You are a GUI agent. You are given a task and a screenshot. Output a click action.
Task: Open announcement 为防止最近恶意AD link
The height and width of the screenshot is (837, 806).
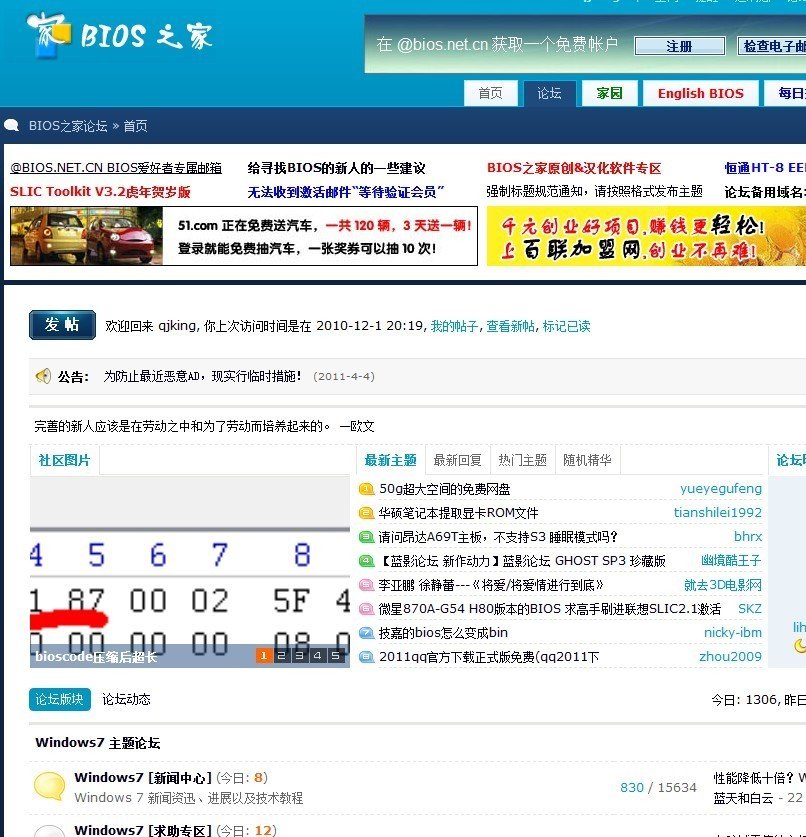(x=202, y=376)
